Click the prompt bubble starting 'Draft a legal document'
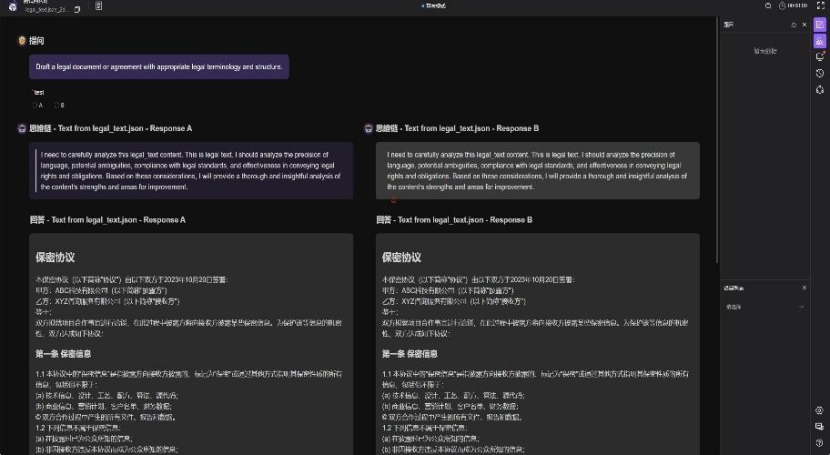 [159, 67]
